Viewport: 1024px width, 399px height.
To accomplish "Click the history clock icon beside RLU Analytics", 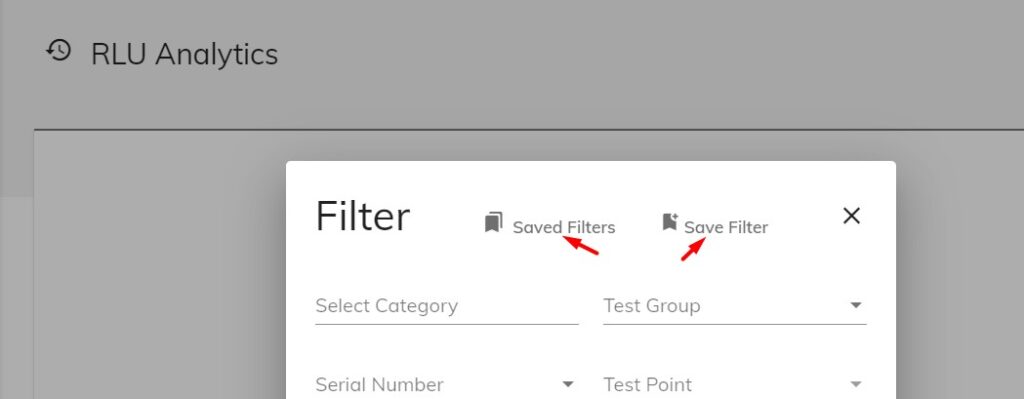I will coord(58,51).
